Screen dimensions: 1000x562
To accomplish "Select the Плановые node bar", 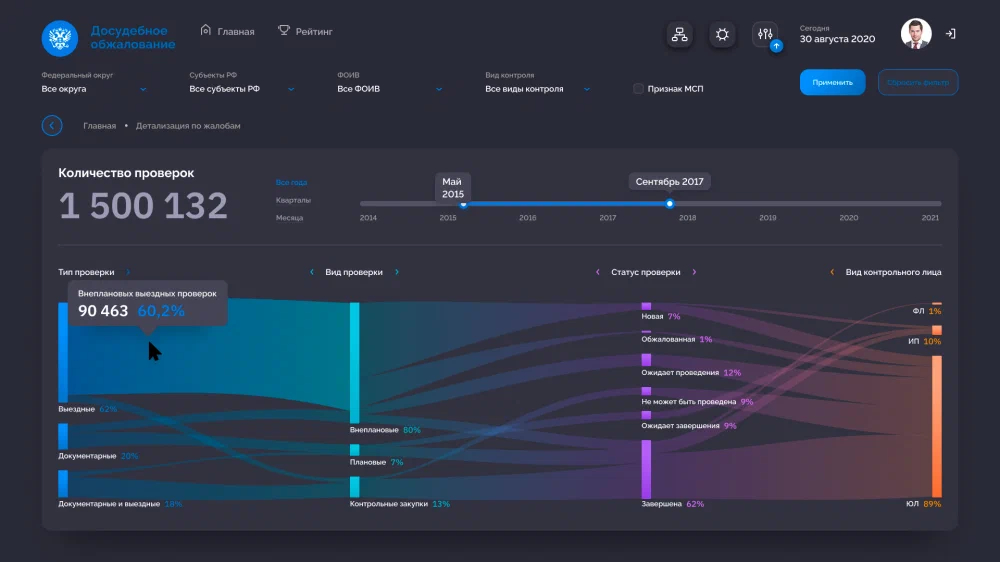I will 355,450.
